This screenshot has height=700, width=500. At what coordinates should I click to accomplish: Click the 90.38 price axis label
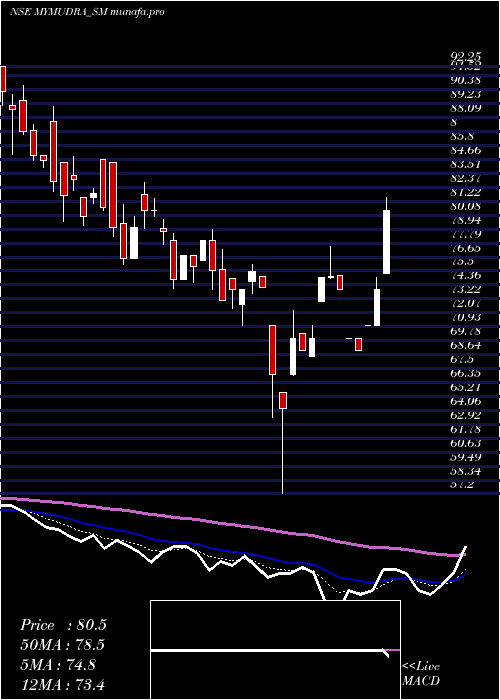465,80
